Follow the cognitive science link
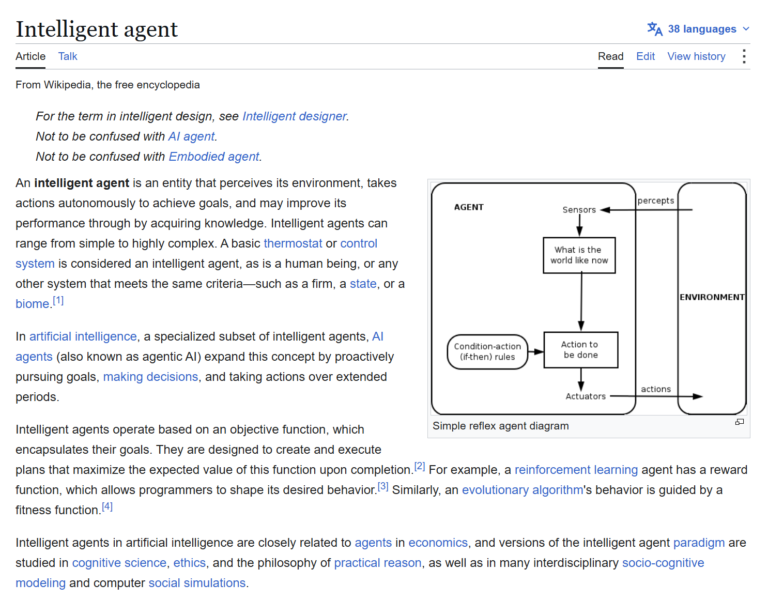The height and width of the screenshot is (600, 768). click(x=119, y=563)
